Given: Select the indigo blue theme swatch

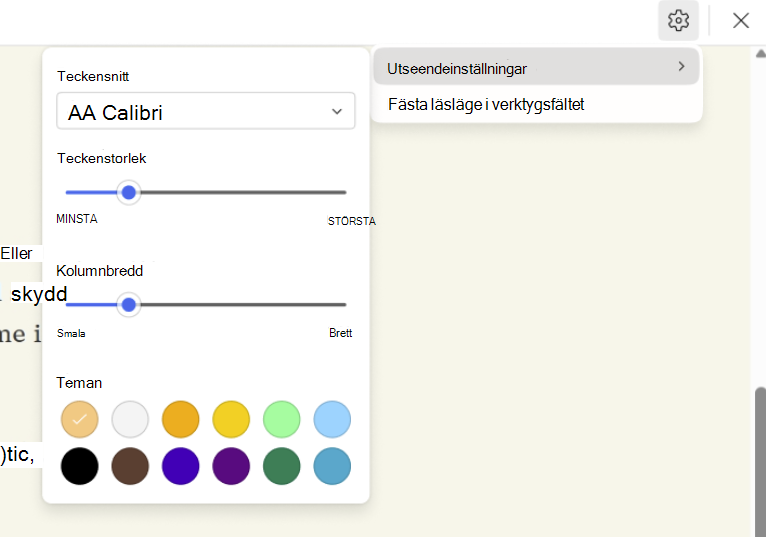Looking at the screenshot, I should [180, 466].
